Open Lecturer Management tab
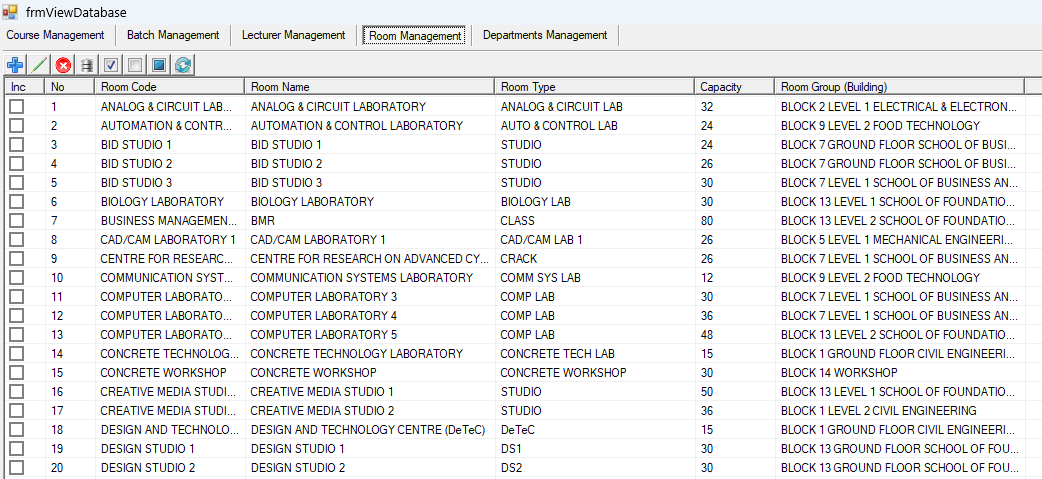Viewport: 1042px width, 479px height. pyautogui.click(x=293, y=35)
